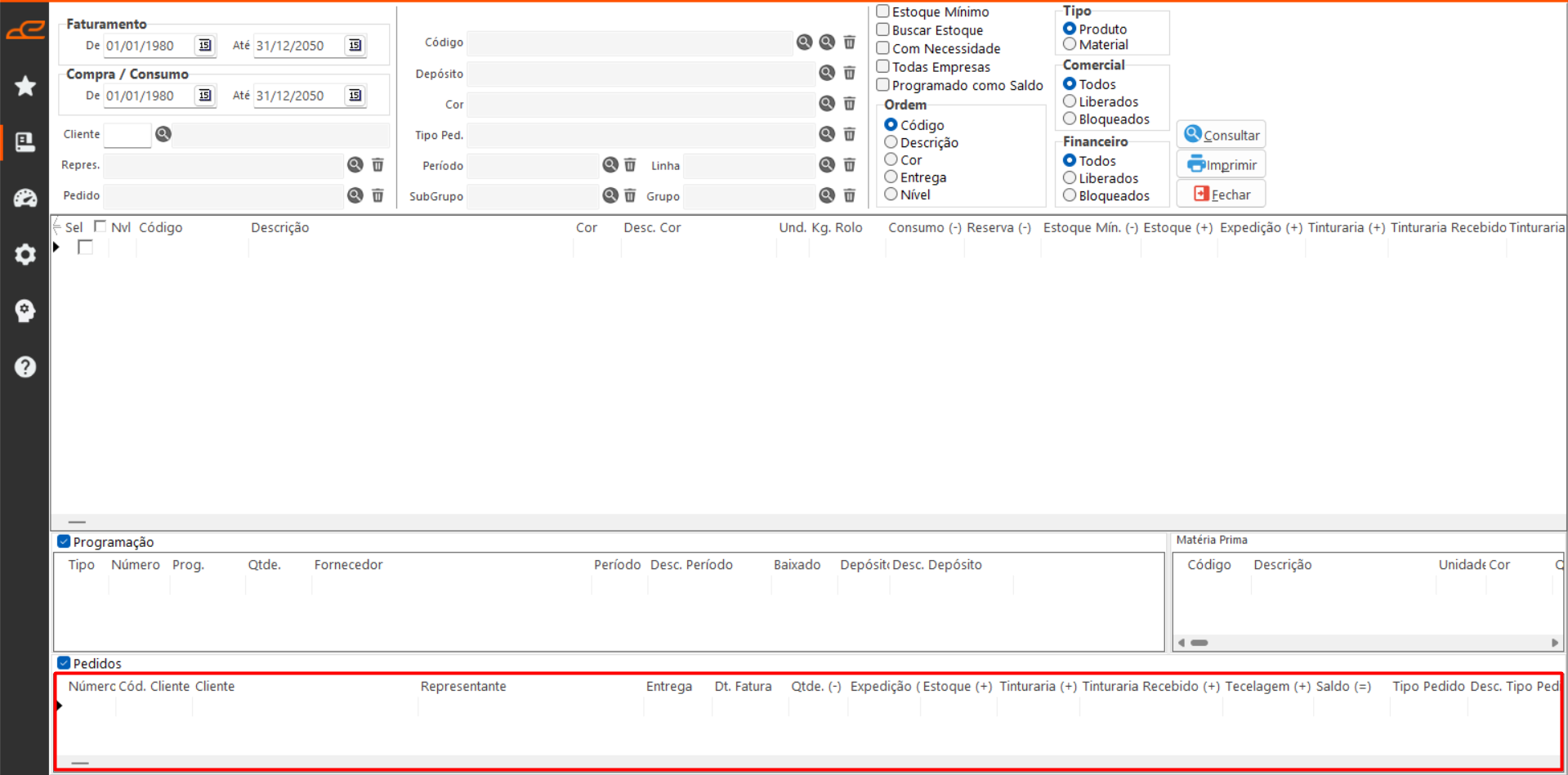Click the help question mark icon
Image resolution: width=1568 pixels, height=775 pixels.
(x=25, y=366)
